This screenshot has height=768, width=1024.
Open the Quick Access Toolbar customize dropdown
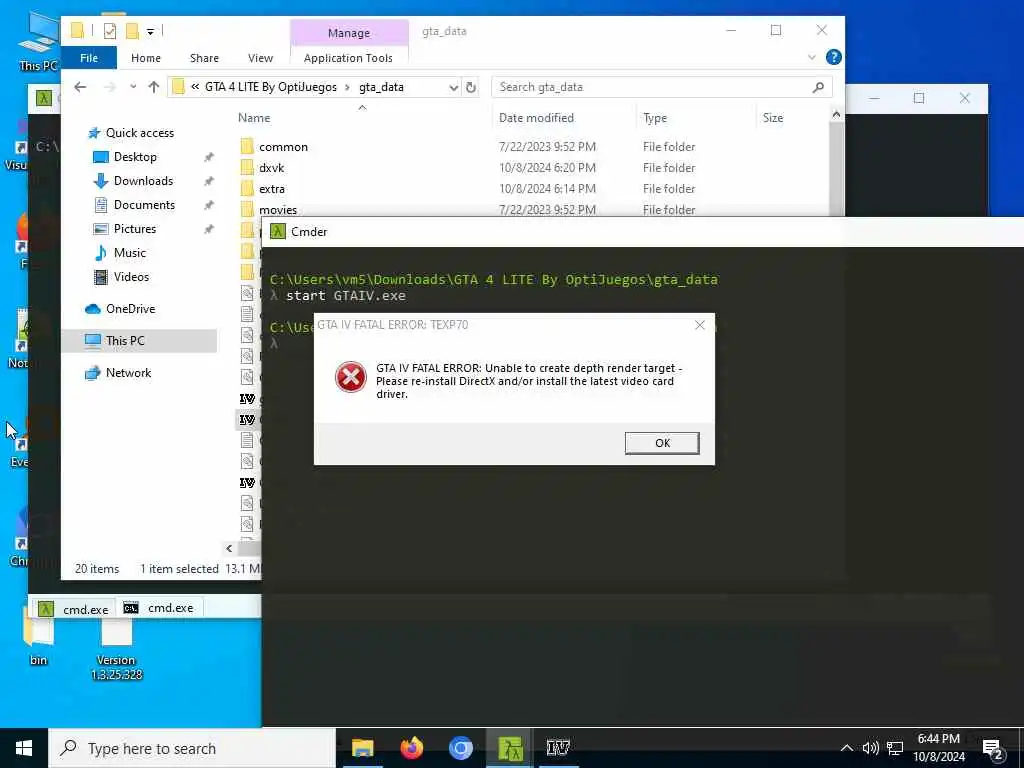(150, 31)
